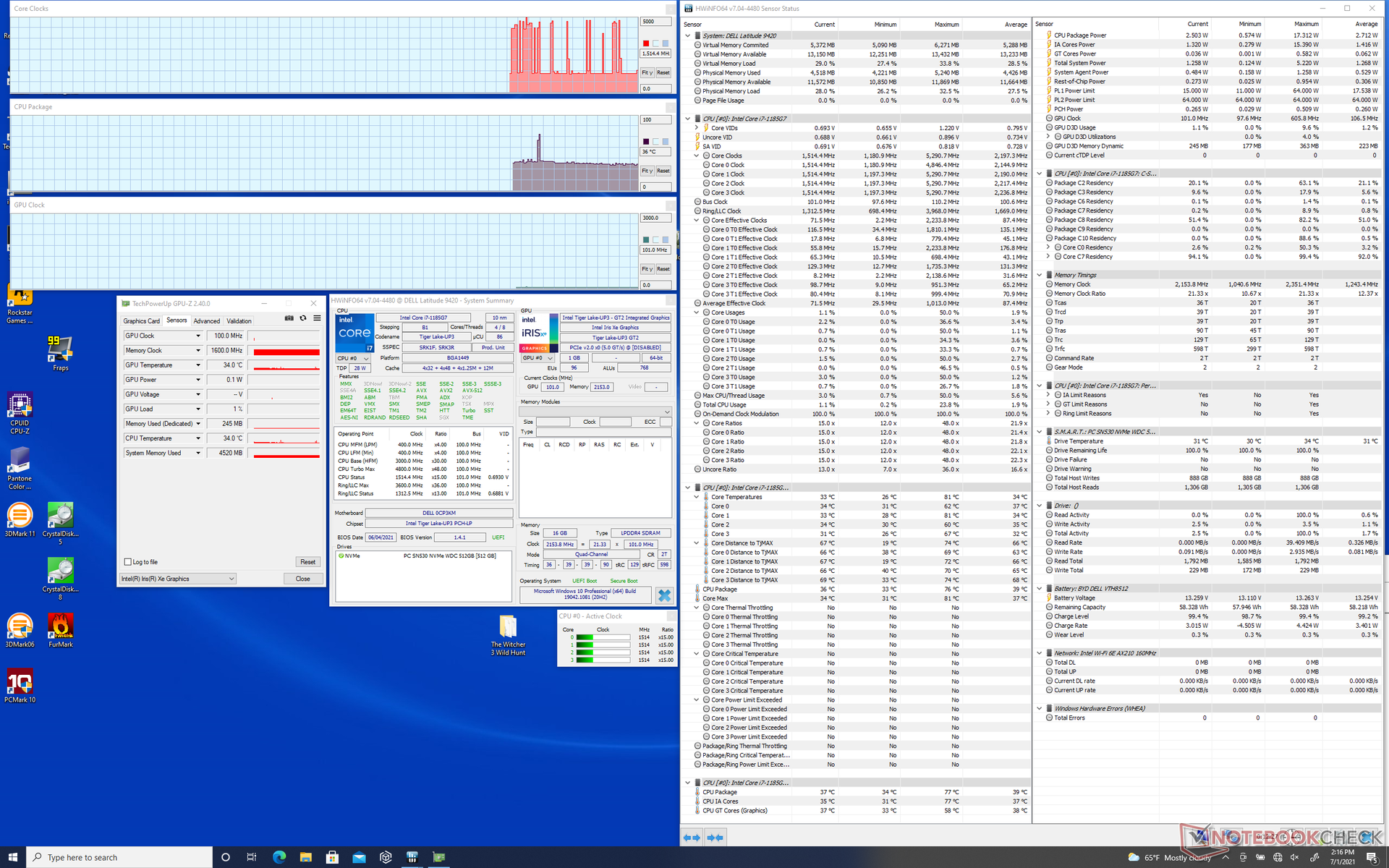
Task: Click the HWiNFO summary close X icon
Action: [664, 595]
